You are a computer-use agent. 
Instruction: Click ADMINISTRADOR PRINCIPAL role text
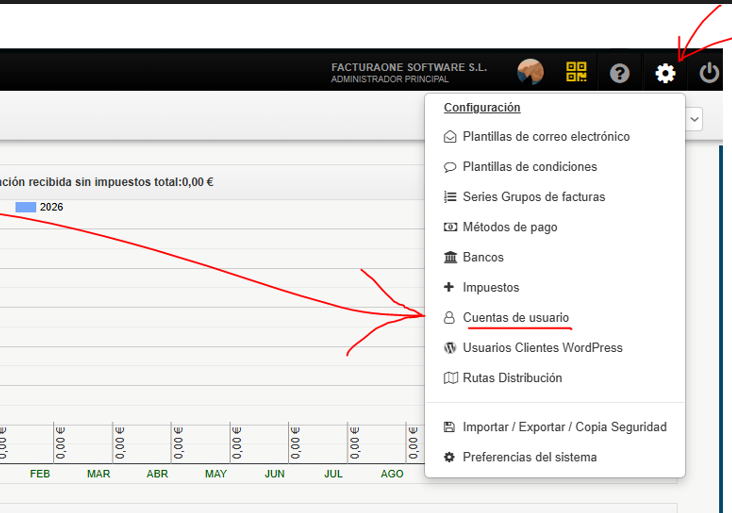pyautogui.click(x=390, y=79)
